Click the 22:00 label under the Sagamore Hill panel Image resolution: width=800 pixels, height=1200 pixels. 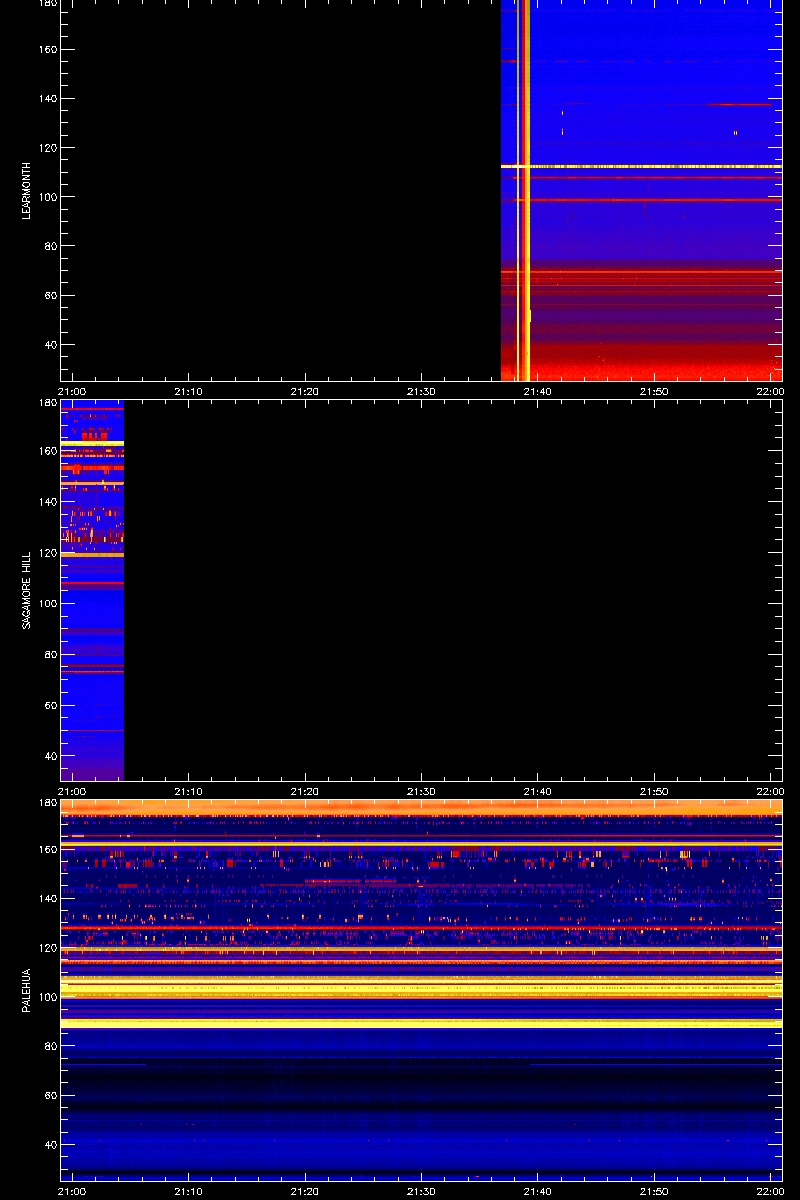pos(770,791)
